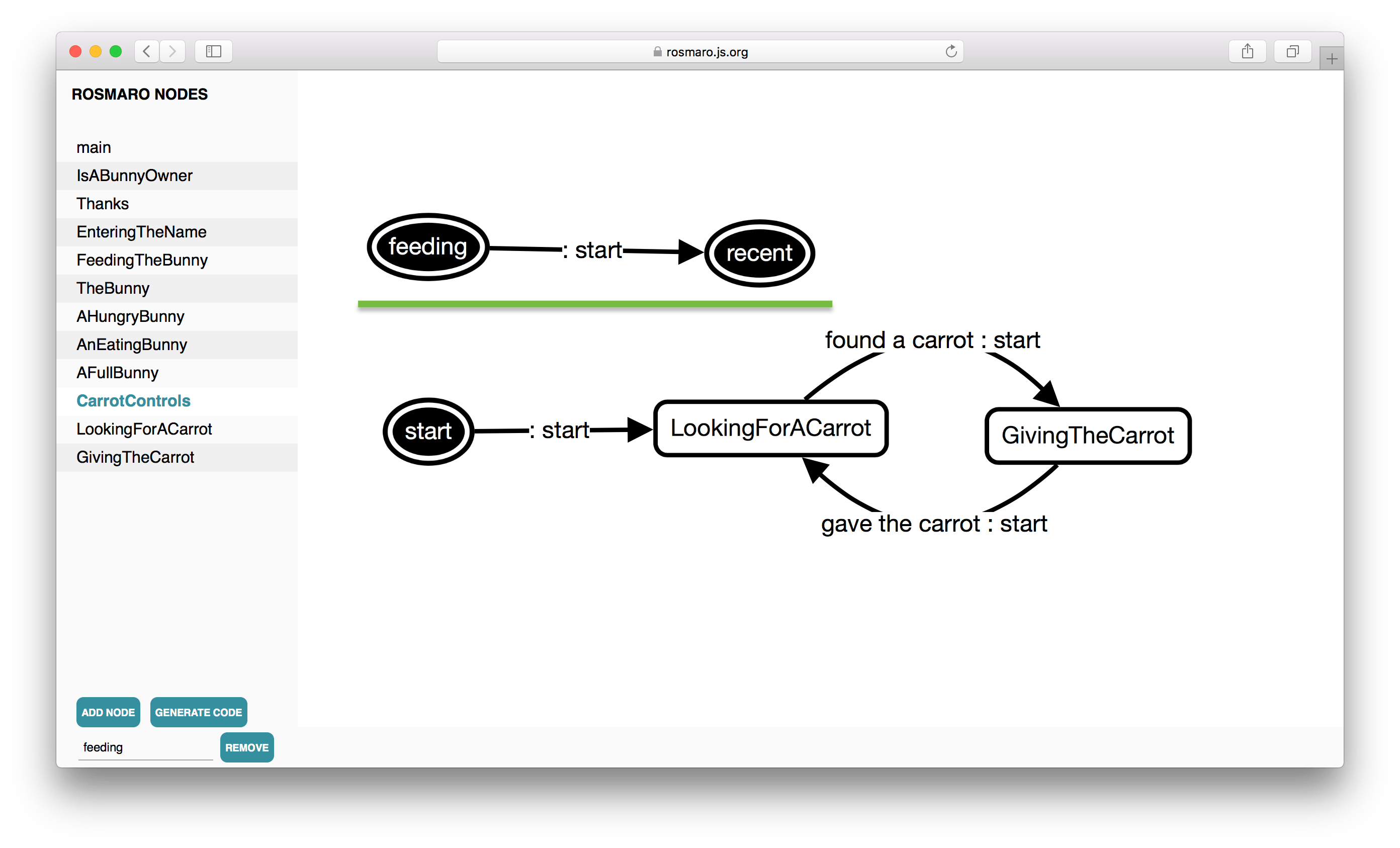Viewport: 1400px width, 848px height.
Task: Select the IsABunnyOwner node
Action: point(177,176)
